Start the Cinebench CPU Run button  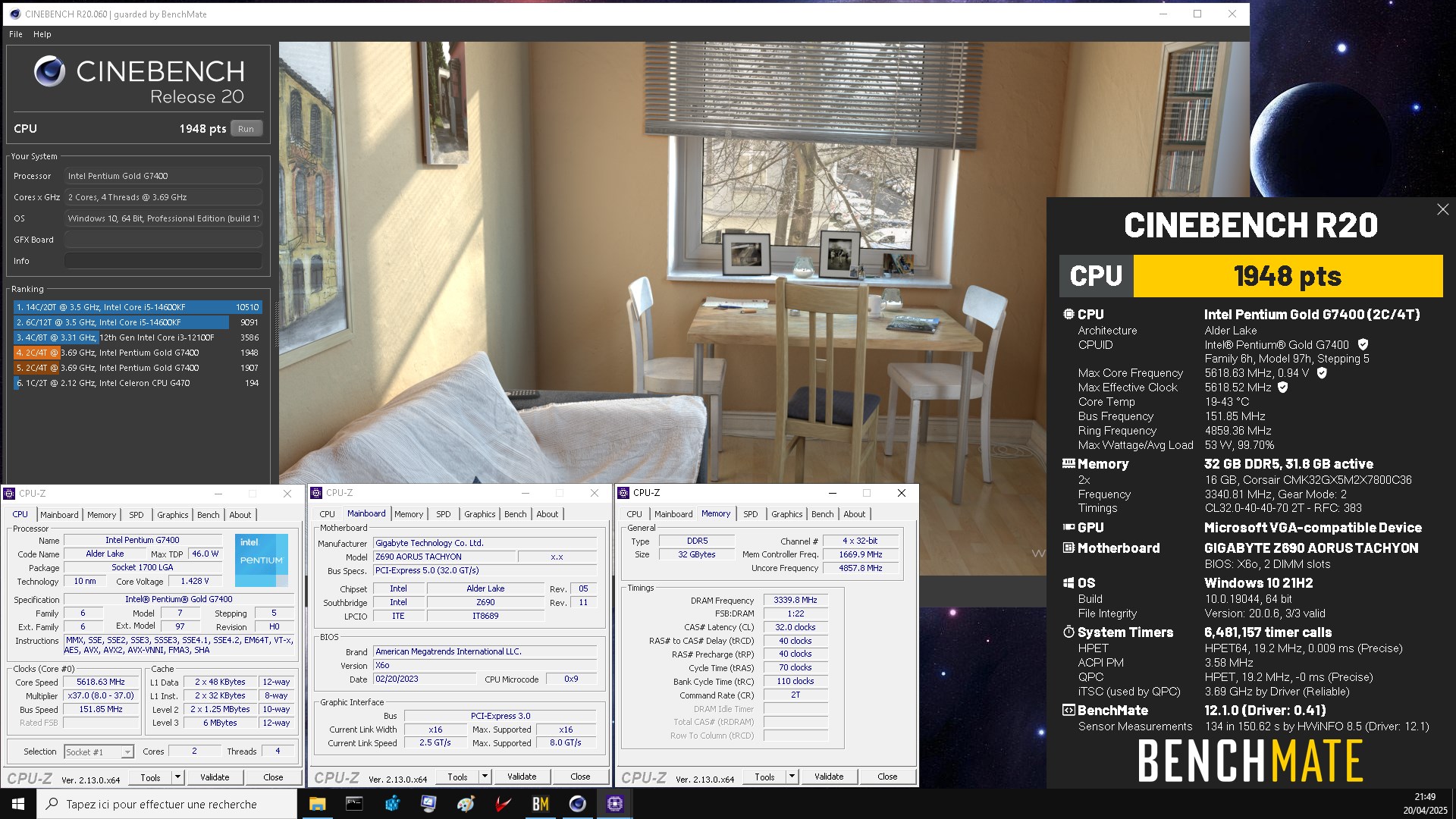pos(246,129)
